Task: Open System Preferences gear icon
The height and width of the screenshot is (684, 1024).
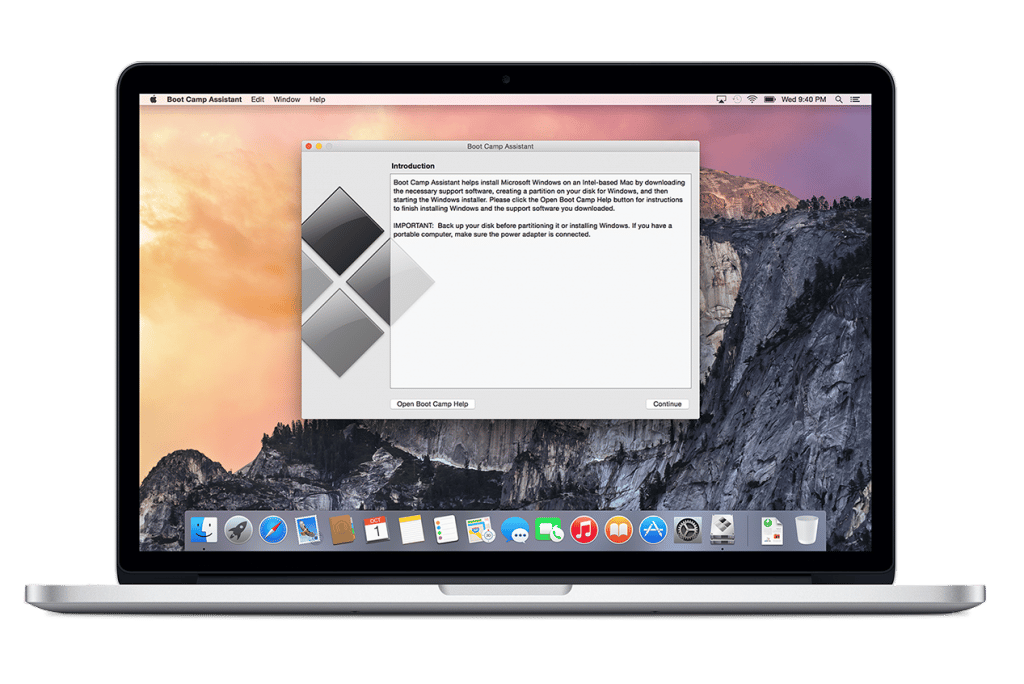Action: (688, 530)
